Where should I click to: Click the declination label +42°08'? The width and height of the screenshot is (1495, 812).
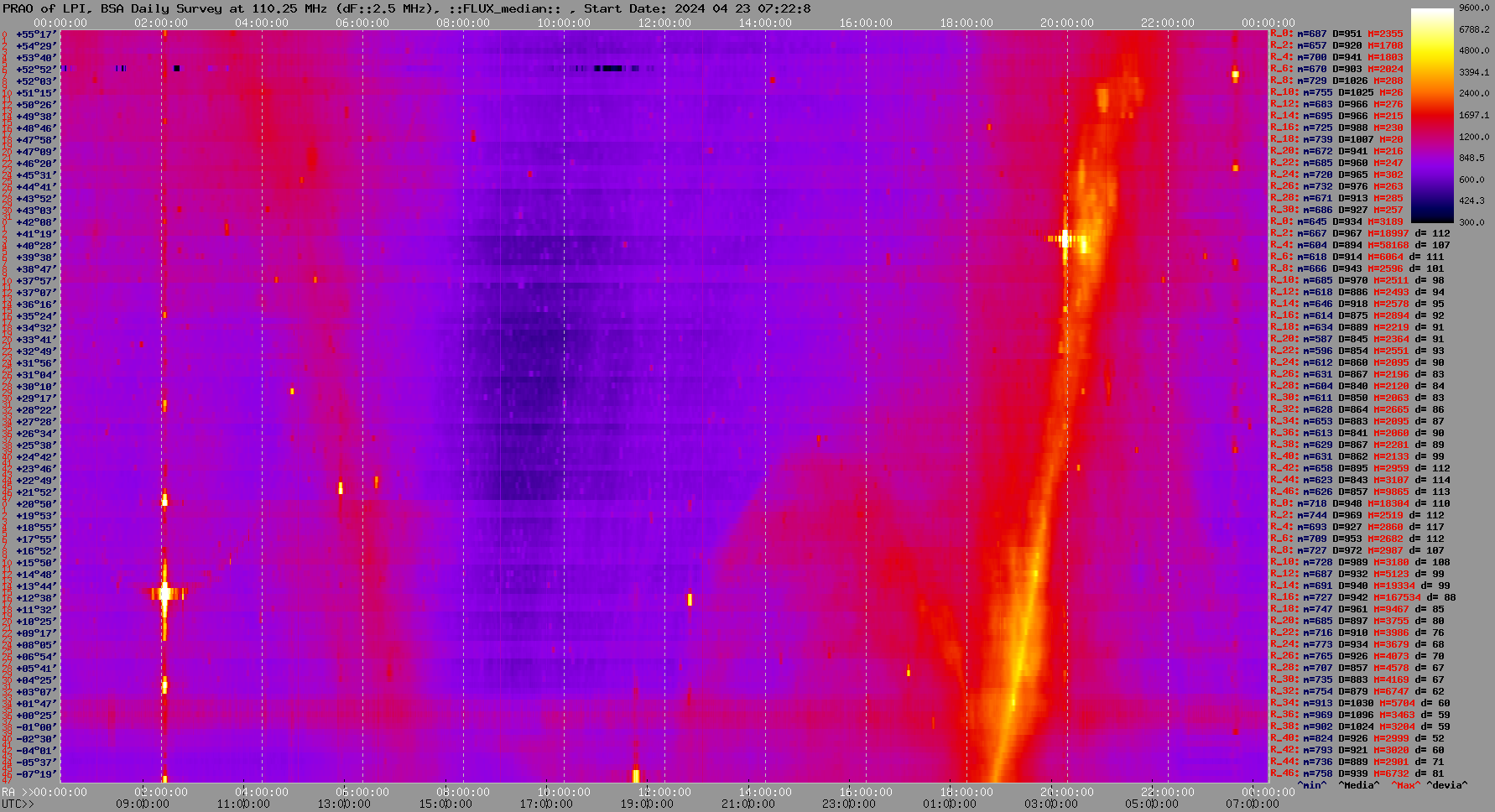(x=36, y=222)
